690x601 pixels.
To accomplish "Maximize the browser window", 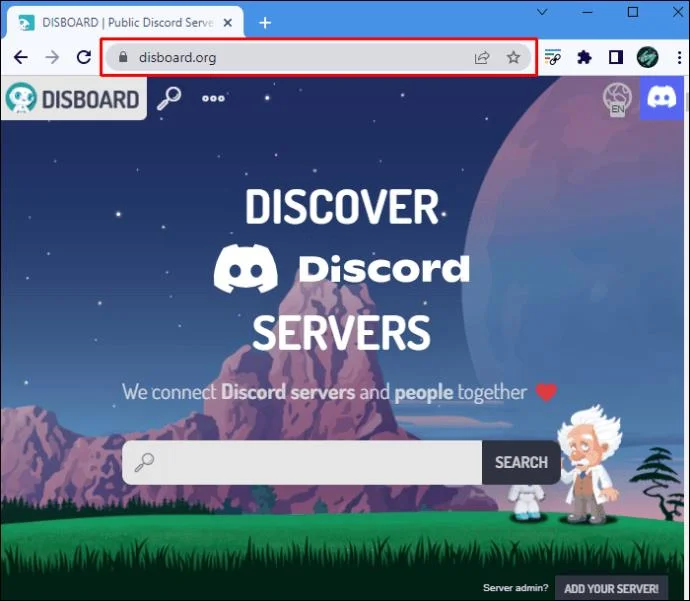I will 633,12.
